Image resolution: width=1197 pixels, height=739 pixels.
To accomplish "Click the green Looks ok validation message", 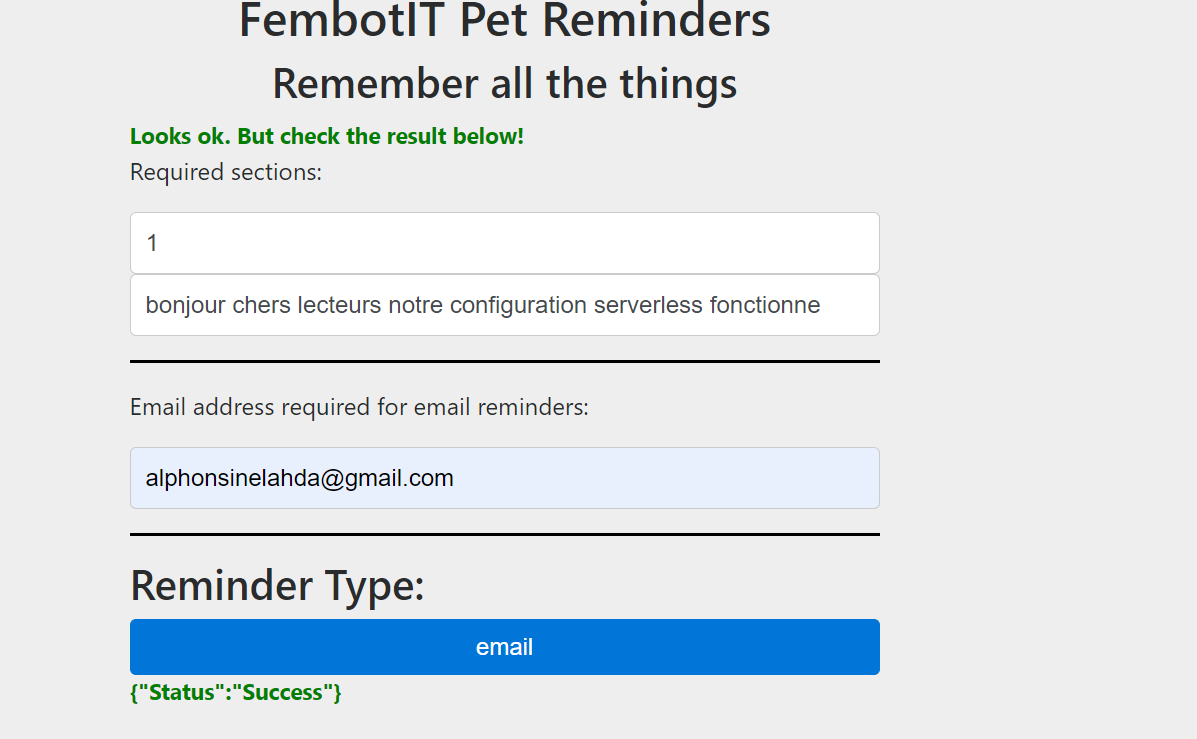I will pyautogui.click(x=326, y=136).
